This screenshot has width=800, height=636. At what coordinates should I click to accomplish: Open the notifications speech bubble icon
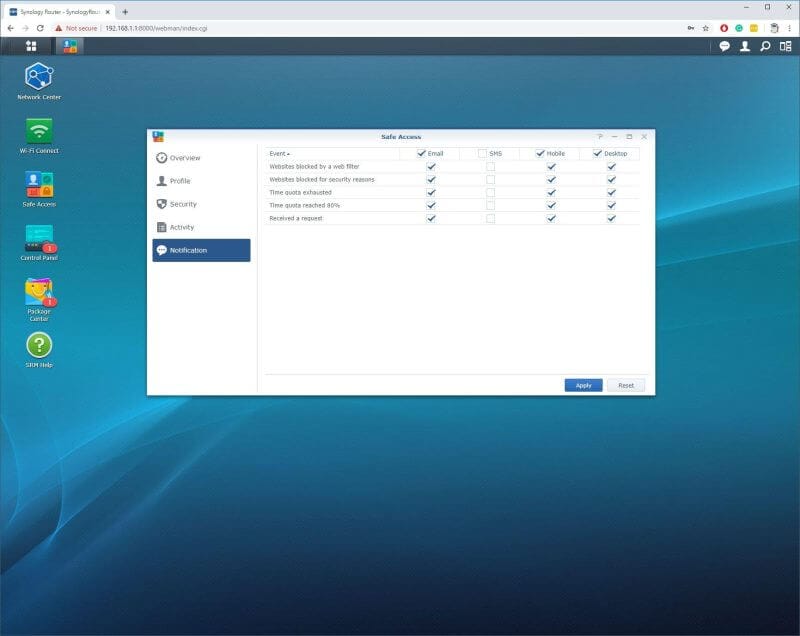723,47
